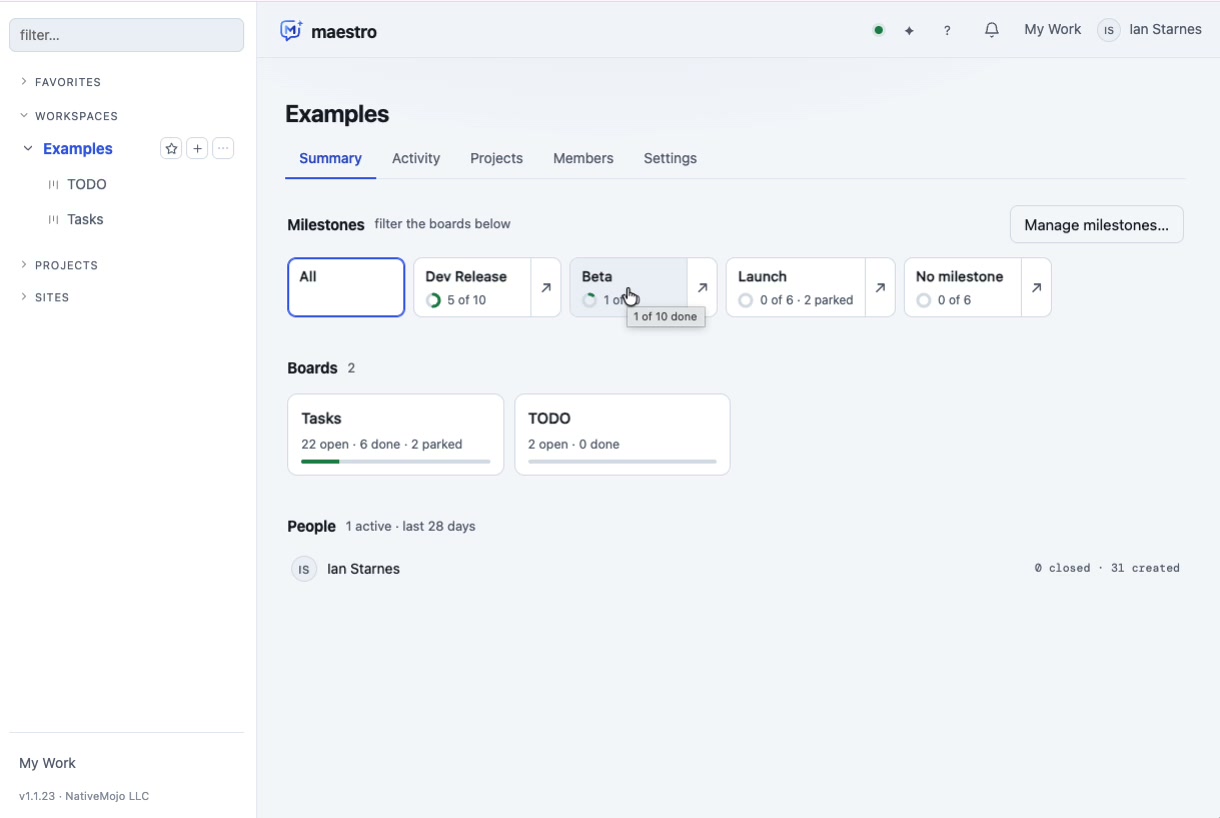This screenshot has width=1220, height=818.
Task: Click the green status indicator dot
Action: 878,30
